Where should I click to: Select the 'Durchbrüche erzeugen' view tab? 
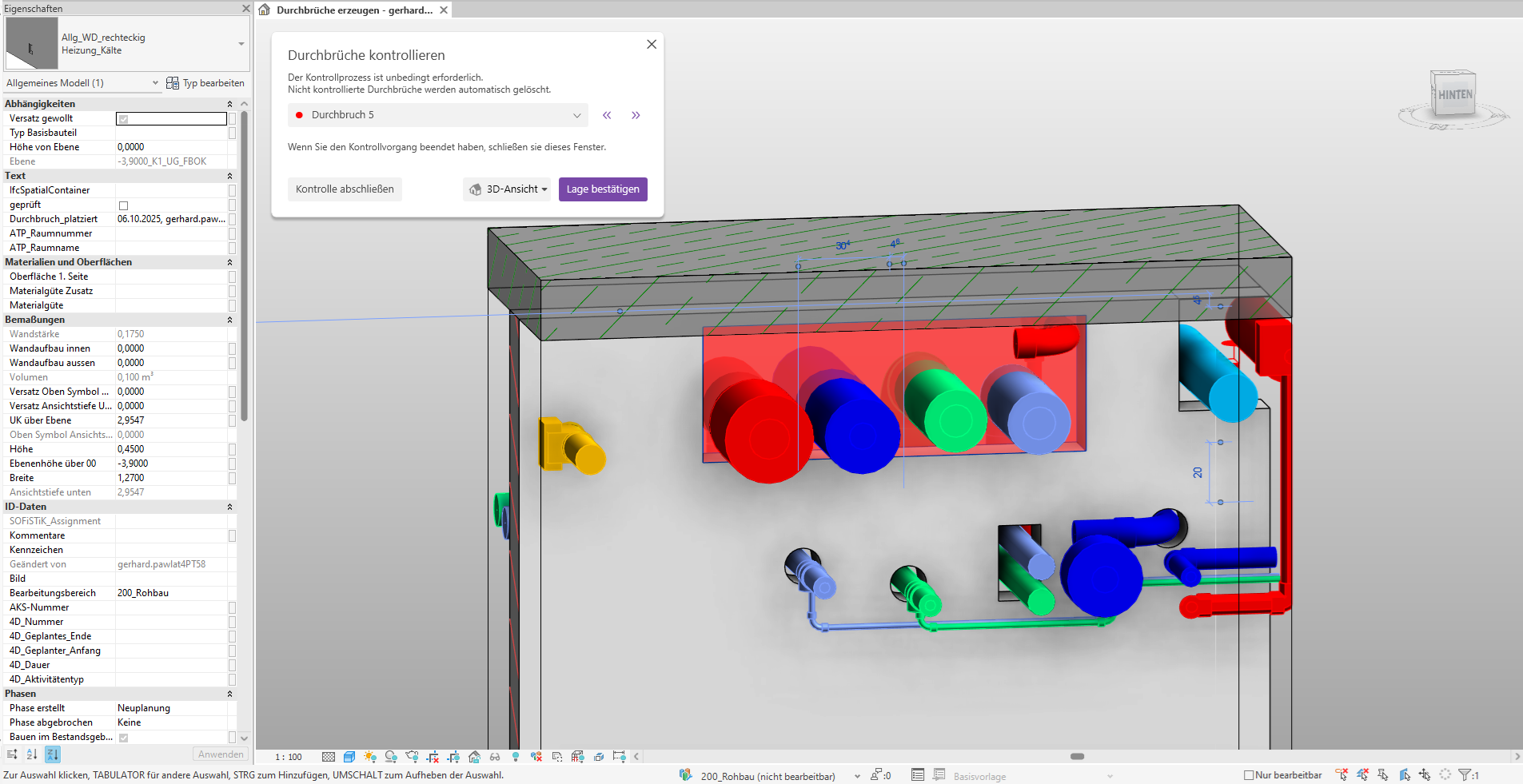353,10
